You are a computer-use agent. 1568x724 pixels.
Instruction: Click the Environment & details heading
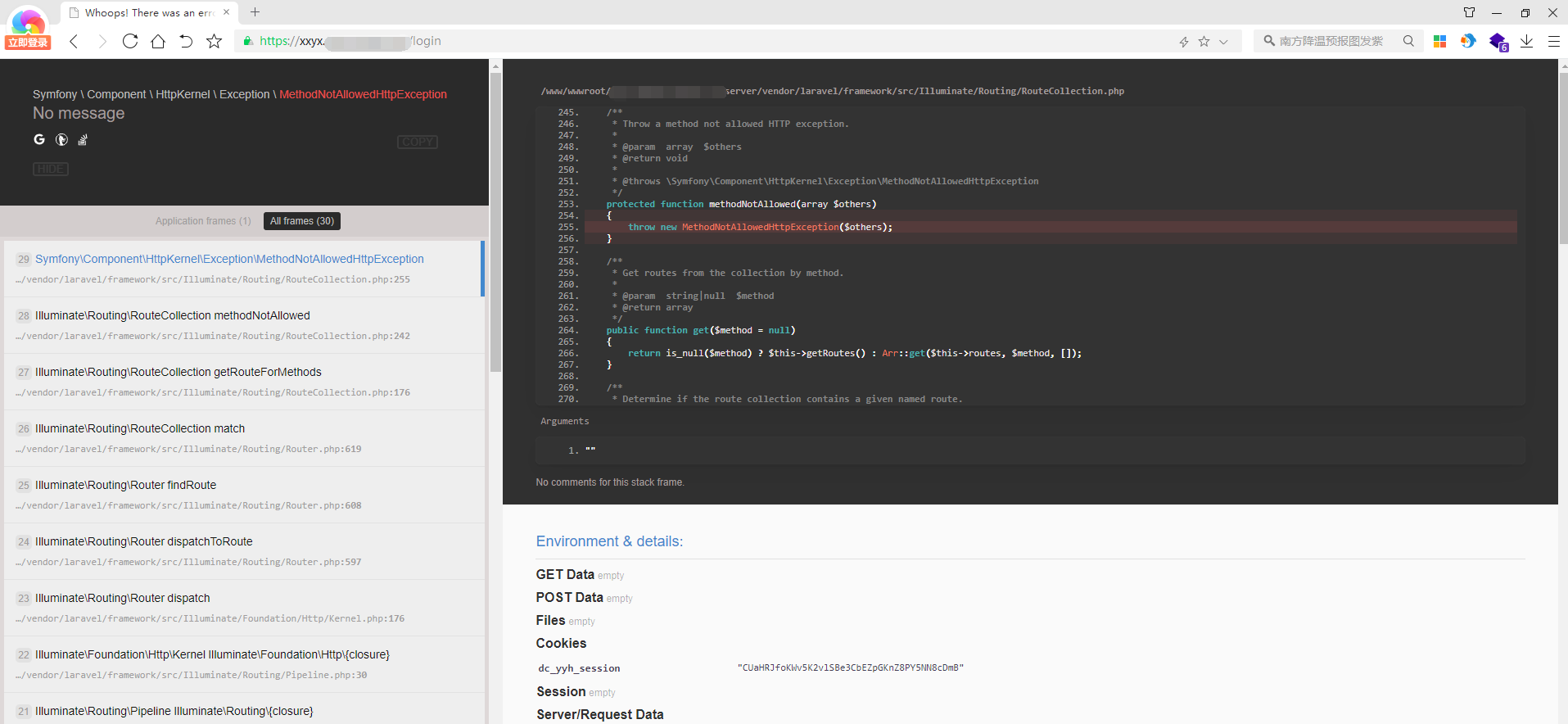[609, 541]
